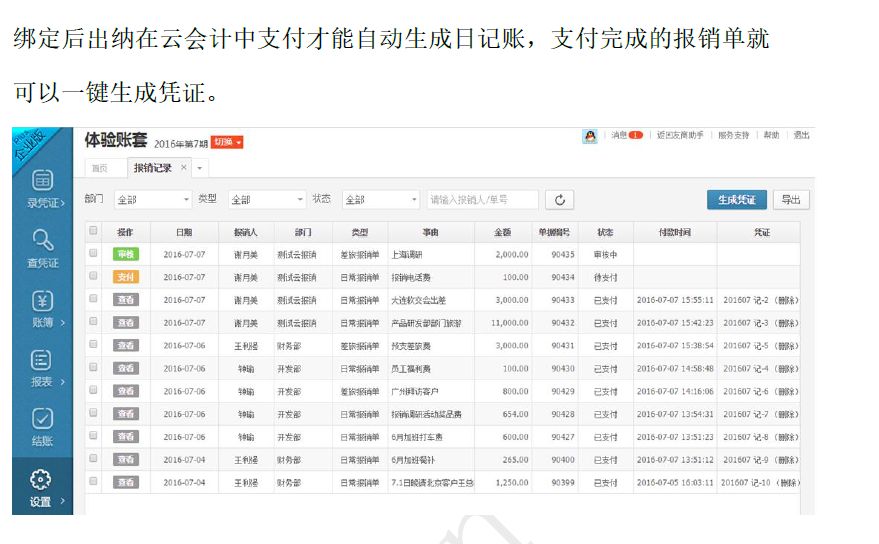The image size is (879, 544).
Task: Open the 状态 dropdown filter
Action: pyautogui.click(x=380, y=200)
